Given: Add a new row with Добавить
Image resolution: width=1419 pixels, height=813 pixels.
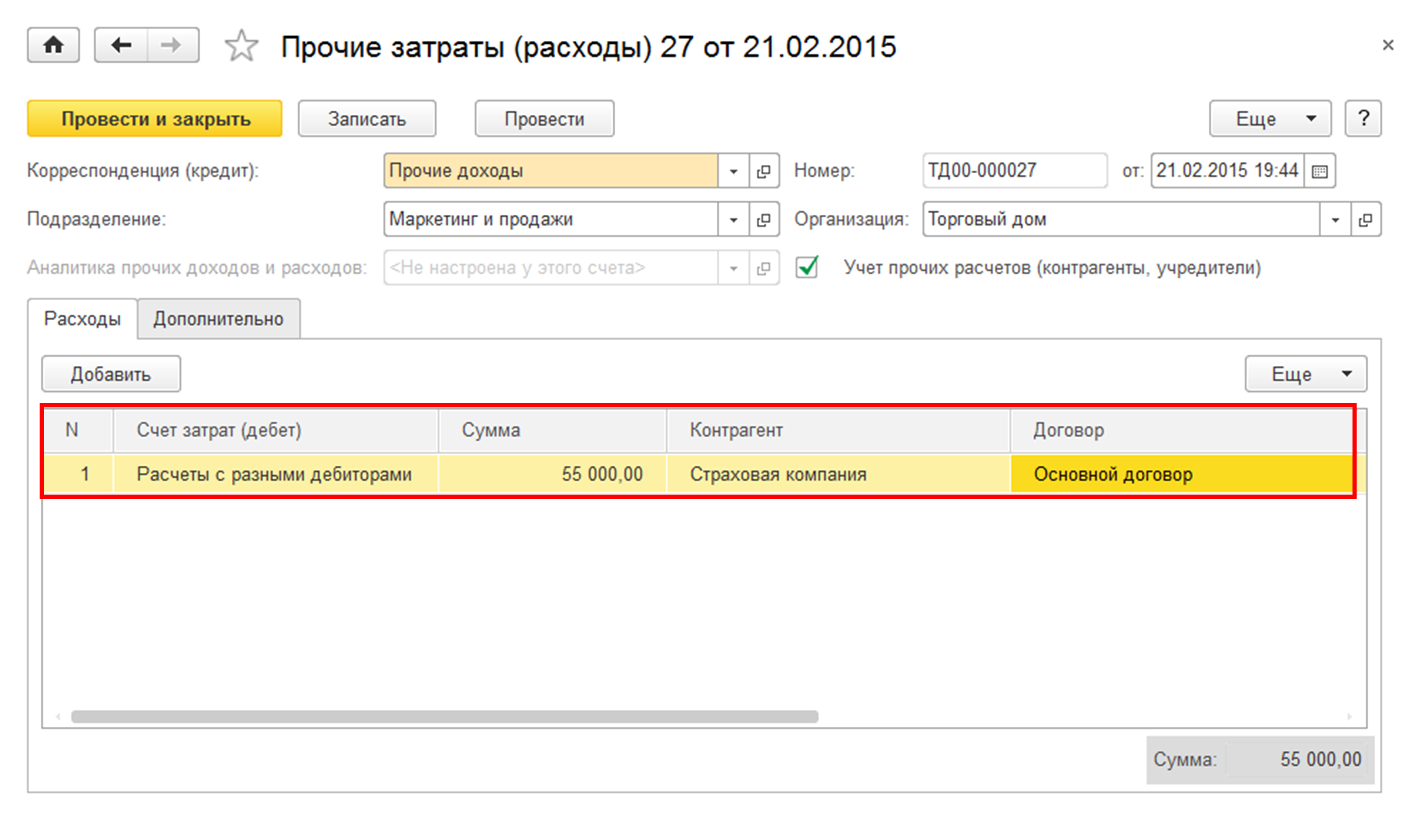Looking at the screenshot, I should pos(111,374).
